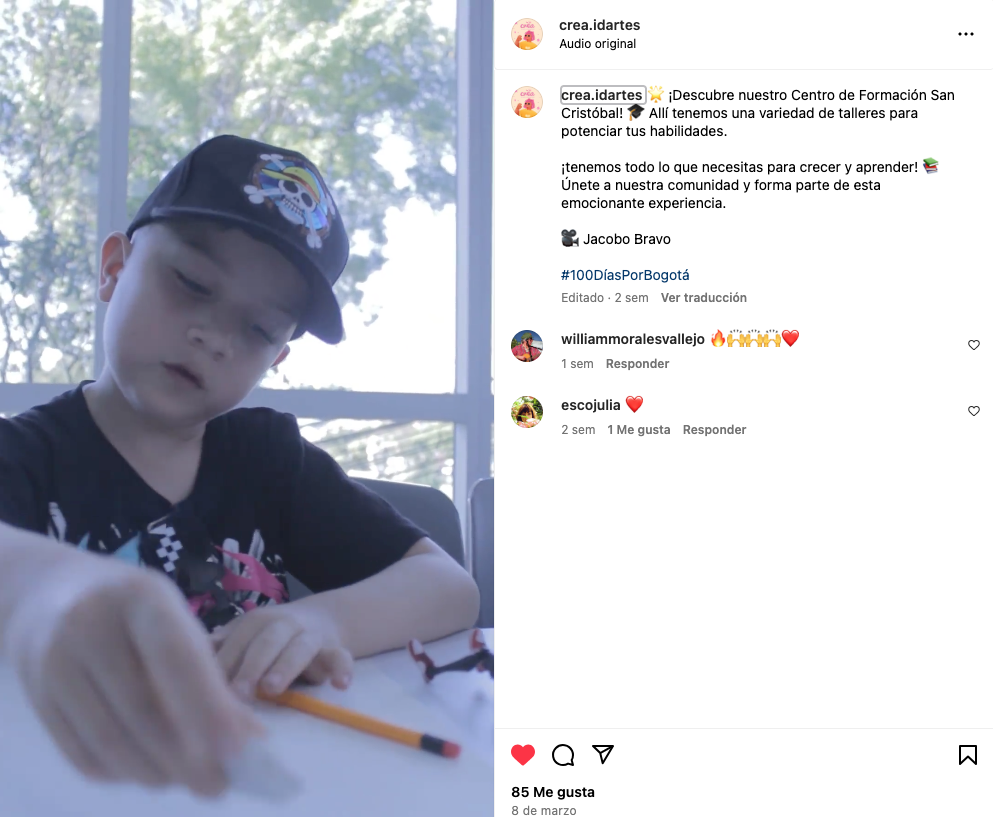Open crea.idartes avatar in header
The width and height of the screenshot is (993, 817).
click(x=527, y=34)
